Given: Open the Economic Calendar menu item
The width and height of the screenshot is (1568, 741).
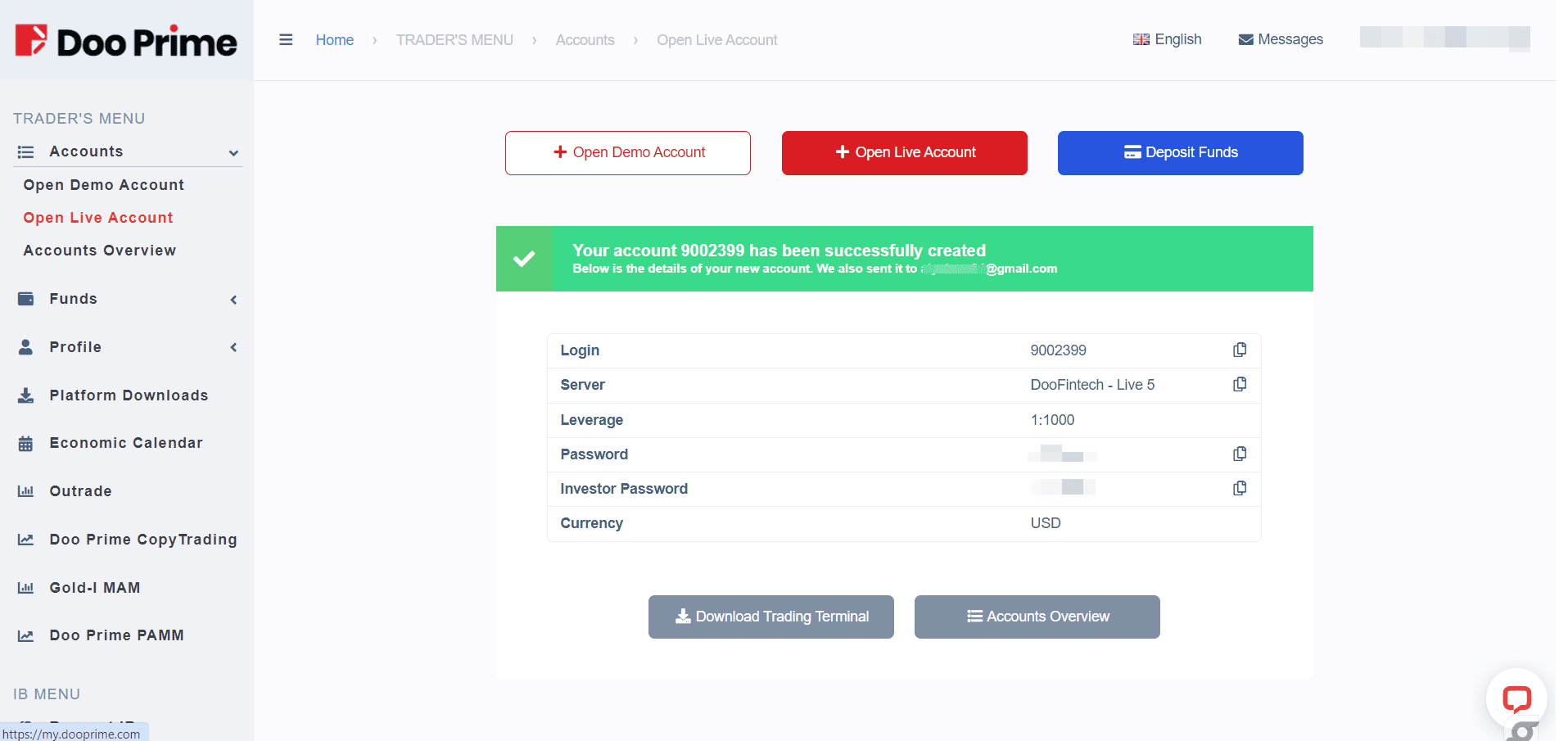Looking at the screenshot, I should 126,443.
